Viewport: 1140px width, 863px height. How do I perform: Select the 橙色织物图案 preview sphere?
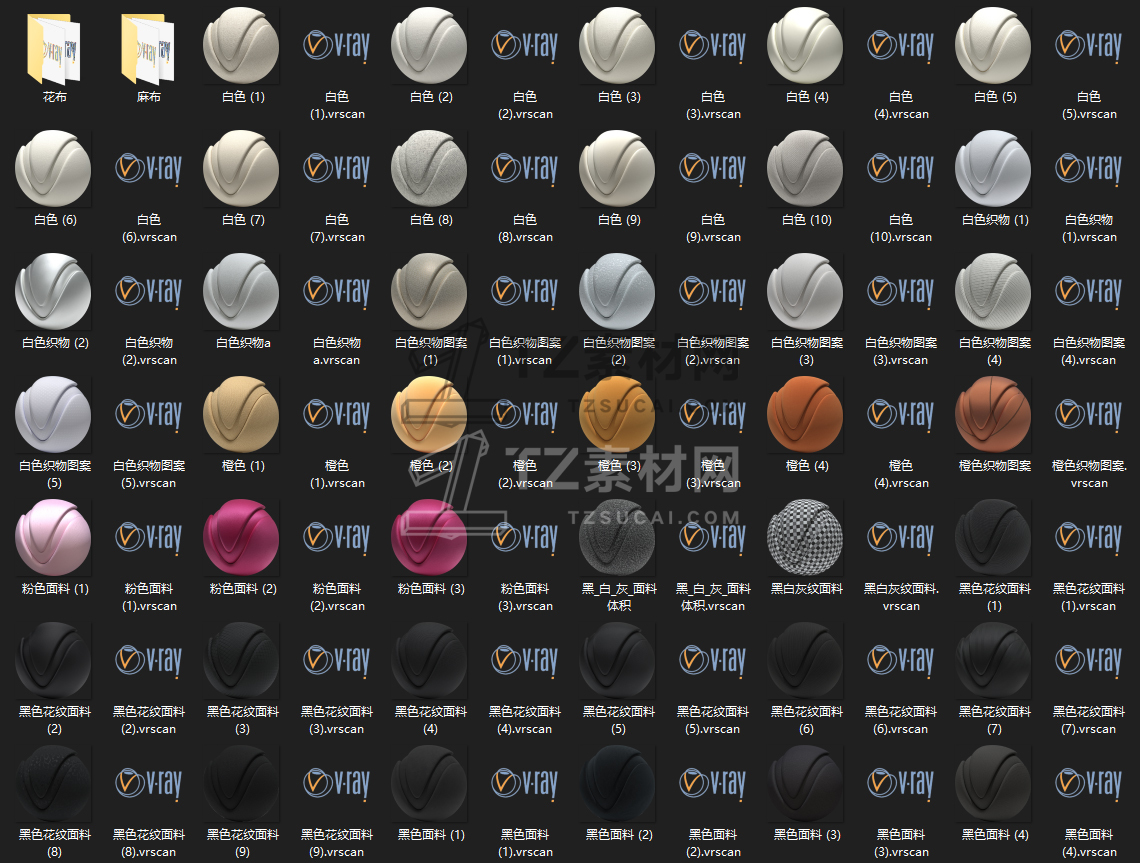pos(993,414)
